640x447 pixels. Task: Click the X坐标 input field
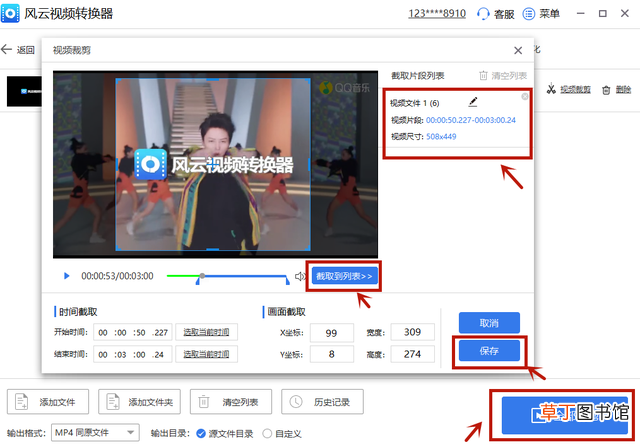pyautogui.click(x=331, y=333)
